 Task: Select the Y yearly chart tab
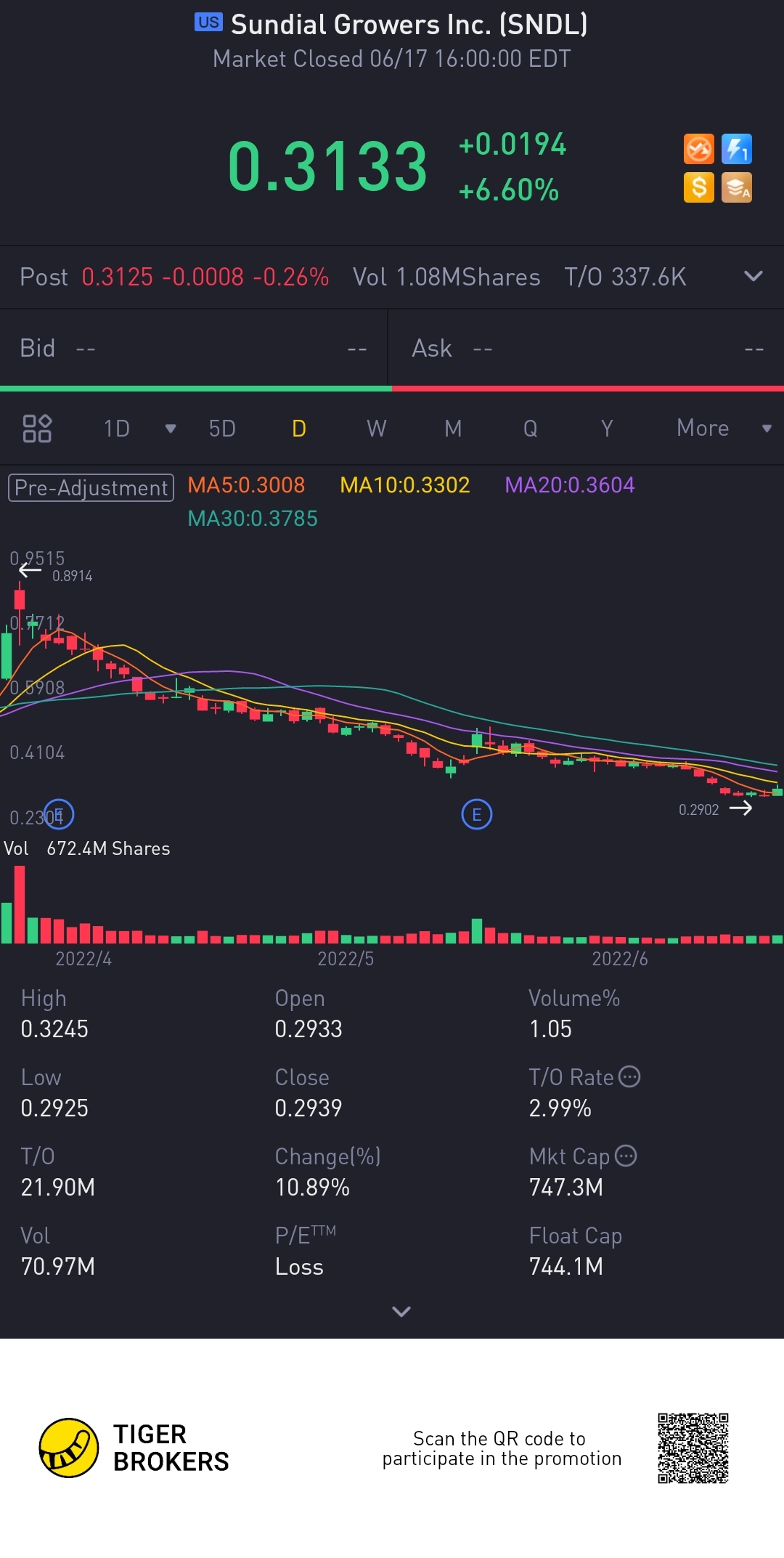607,429
